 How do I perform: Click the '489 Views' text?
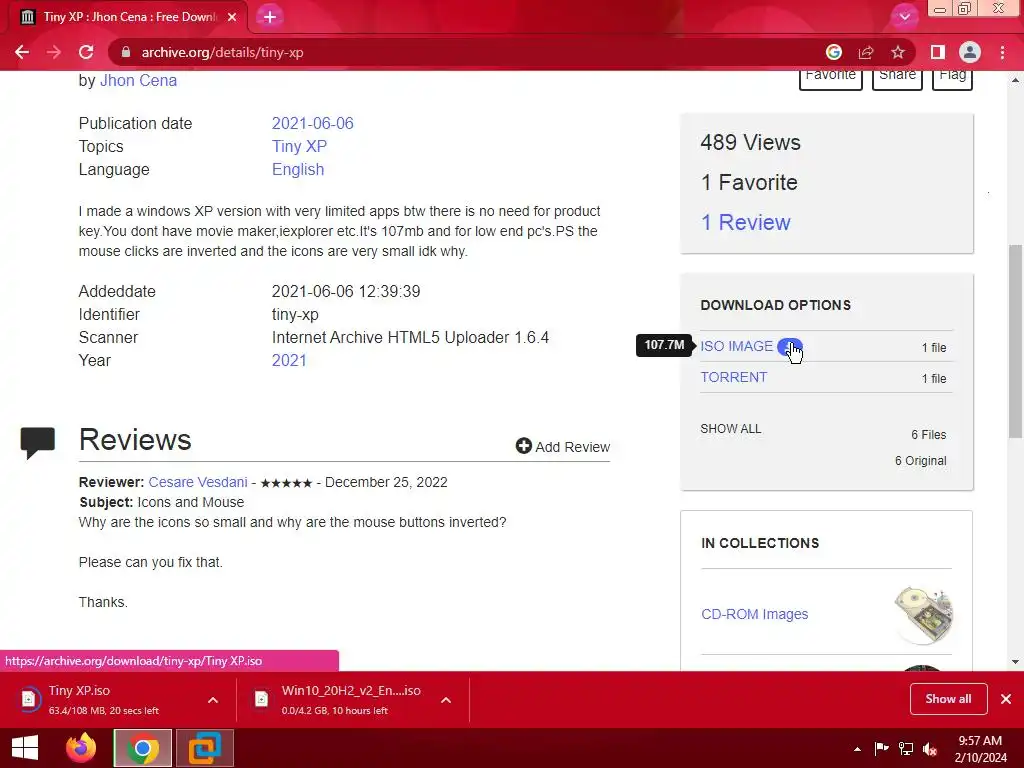pos(750,142)
